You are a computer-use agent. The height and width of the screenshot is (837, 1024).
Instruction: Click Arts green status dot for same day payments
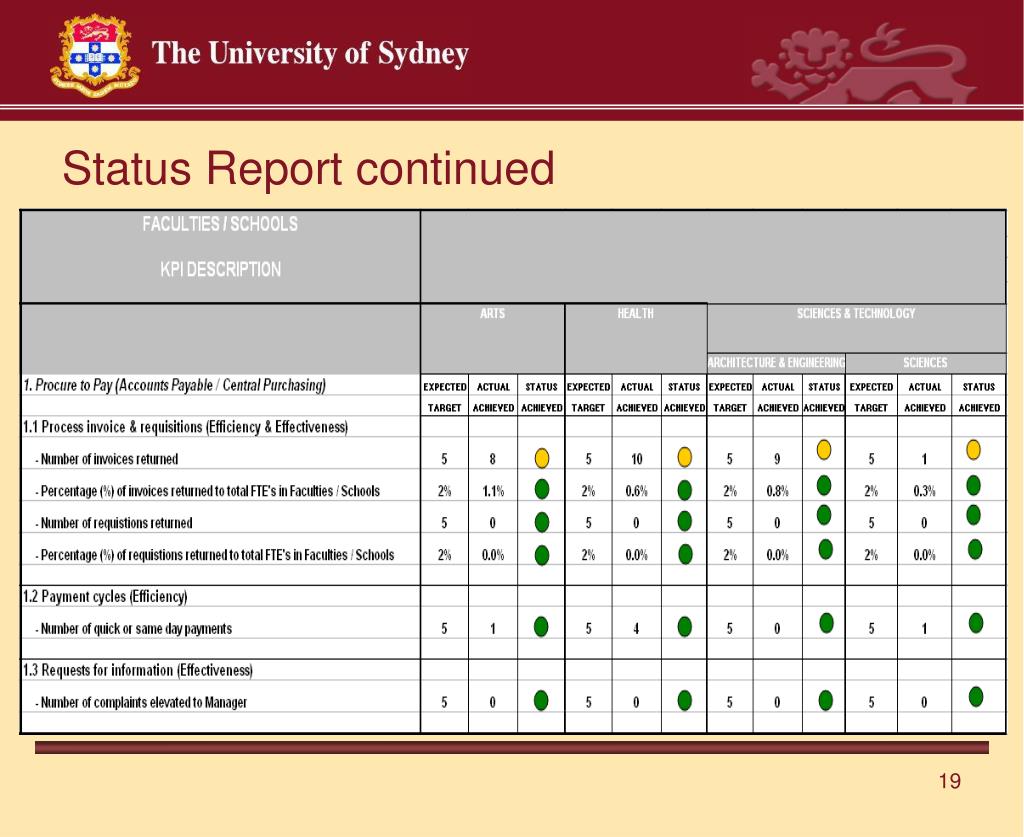coord(541,627)
